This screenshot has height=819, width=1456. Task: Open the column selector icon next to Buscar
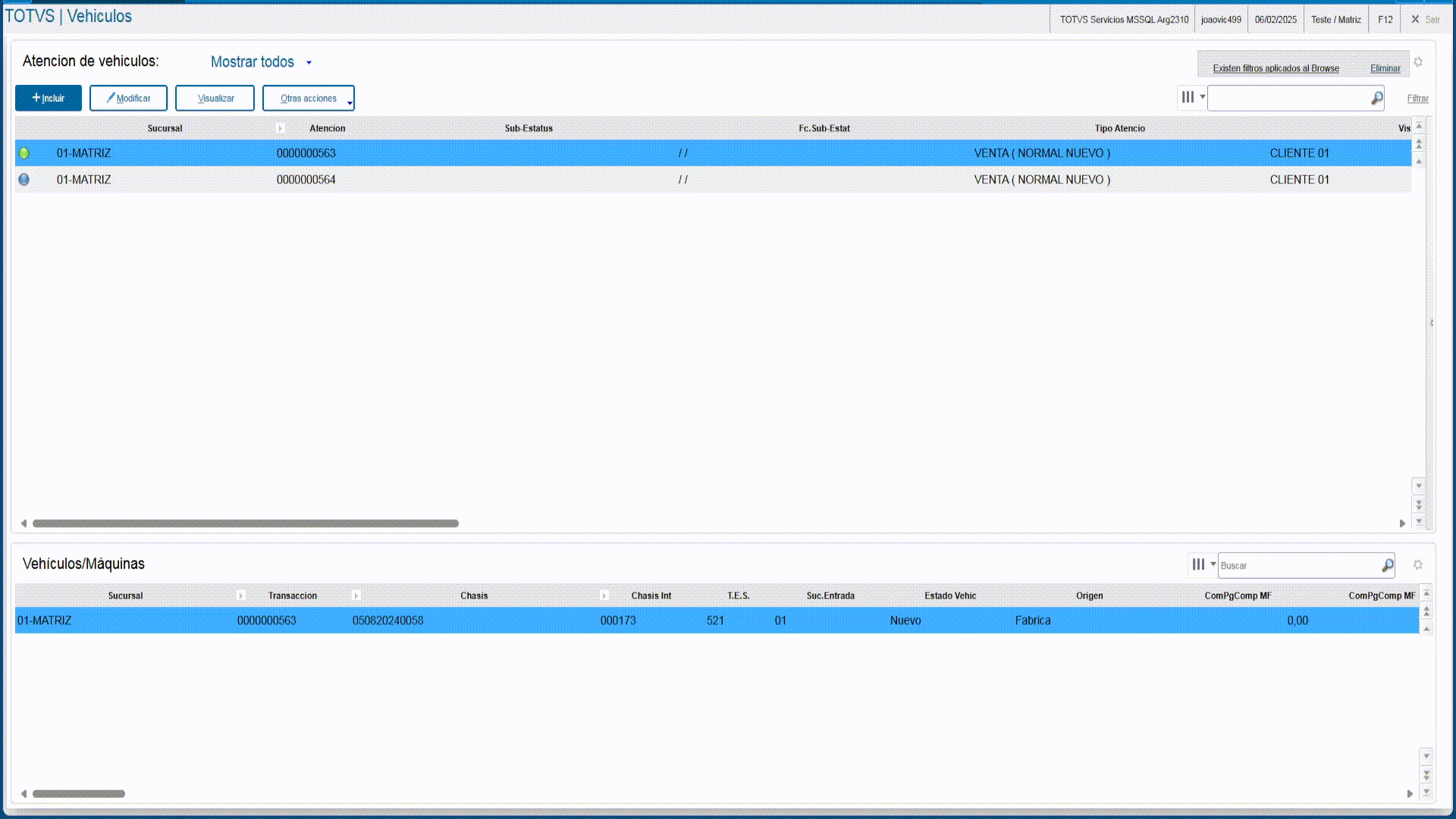click(x=1198, y=565)
